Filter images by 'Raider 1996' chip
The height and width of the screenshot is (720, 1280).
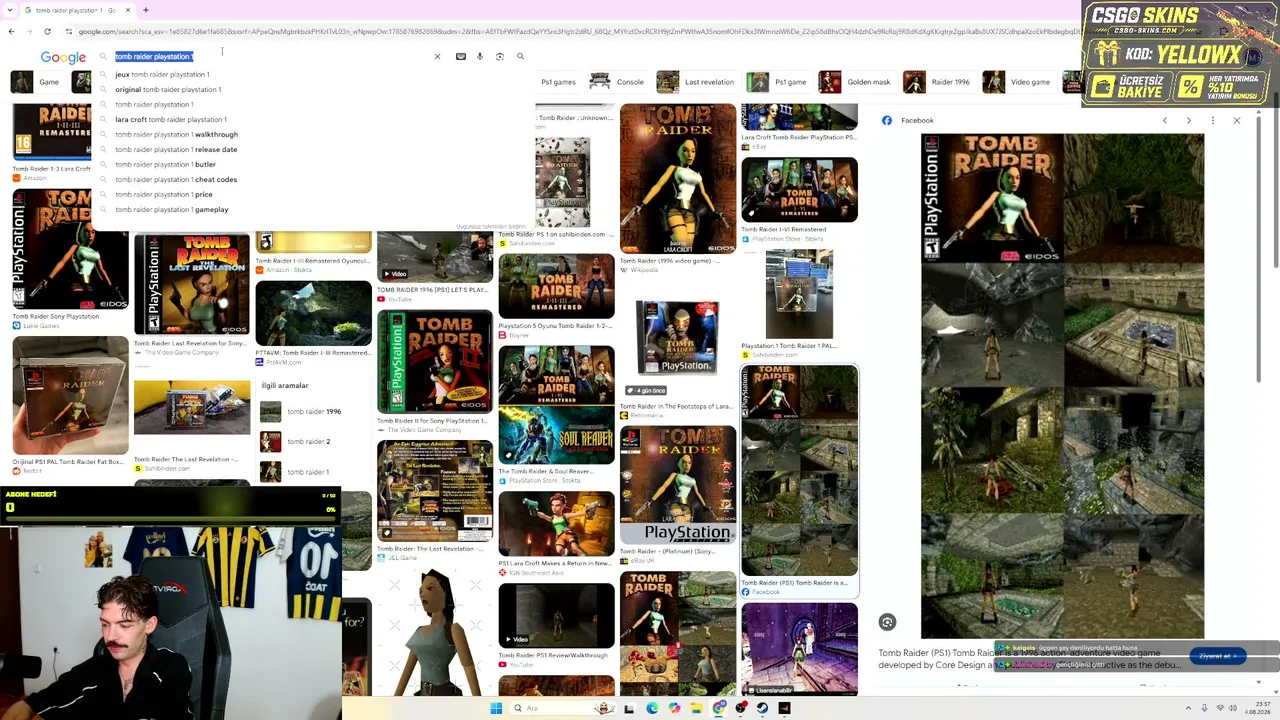coord(938,82)
